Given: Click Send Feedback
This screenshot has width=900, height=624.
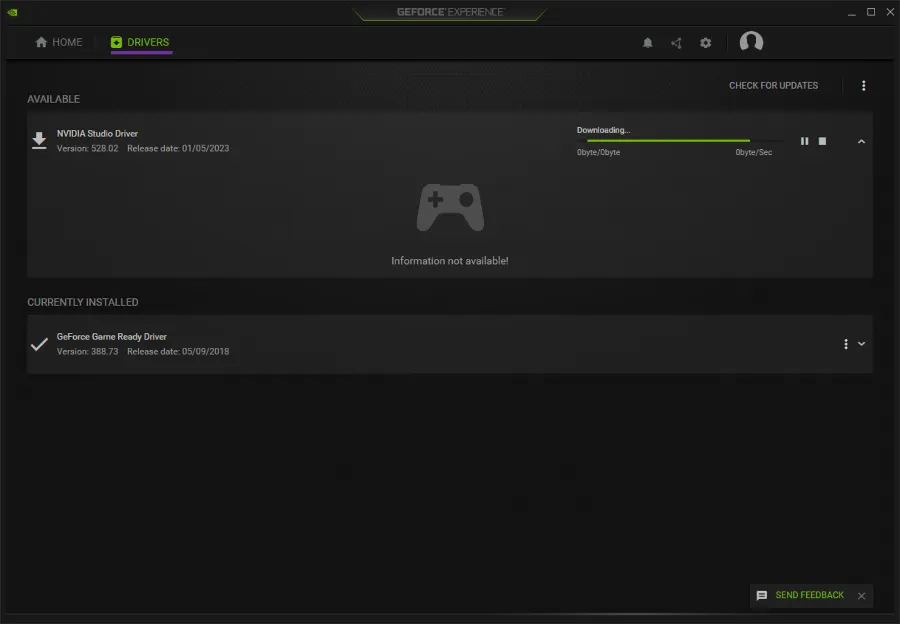Looking at the screenshot, I should 809,595.
